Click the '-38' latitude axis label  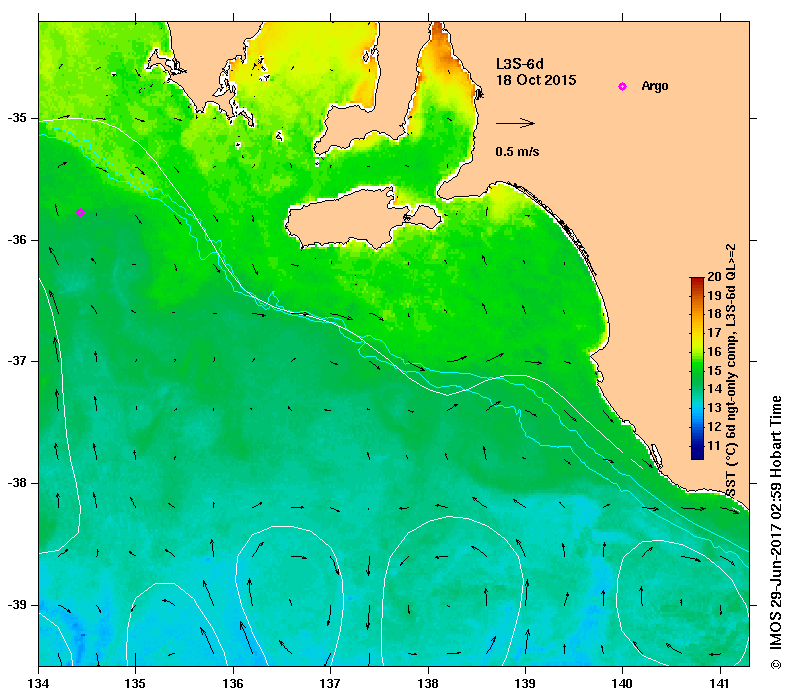coord(17,483)
